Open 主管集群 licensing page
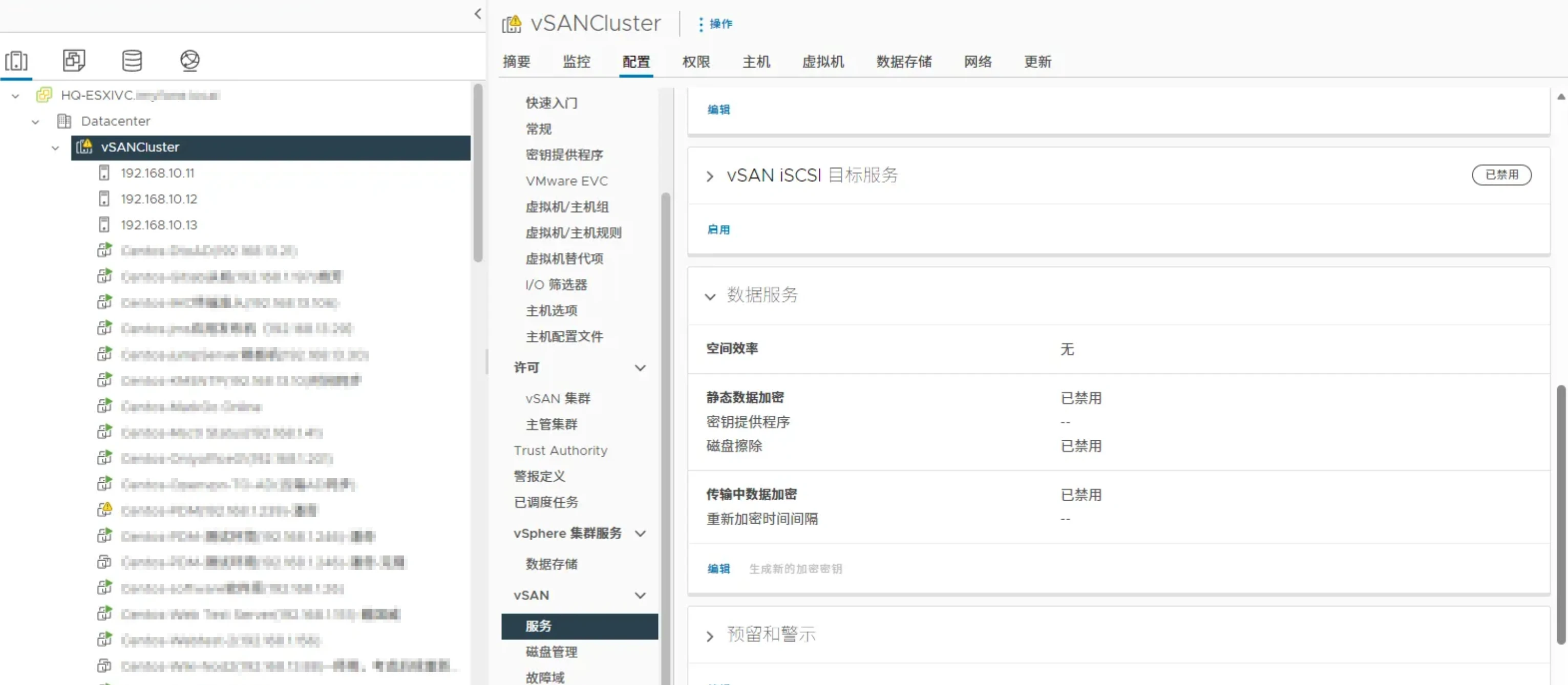1568x685 pixels. point(552,424)
